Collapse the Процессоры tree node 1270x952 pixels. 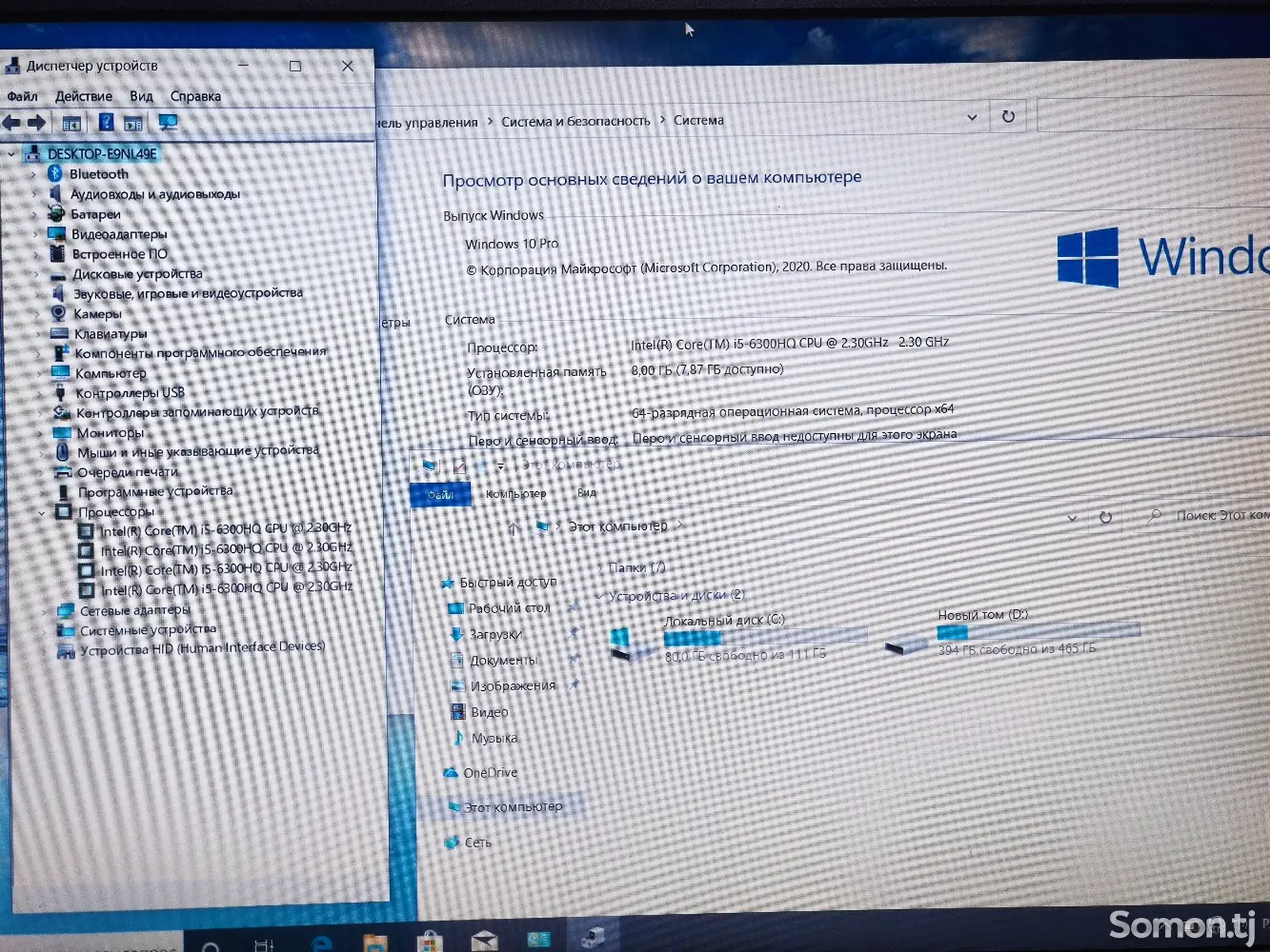(x=41, y=512)
